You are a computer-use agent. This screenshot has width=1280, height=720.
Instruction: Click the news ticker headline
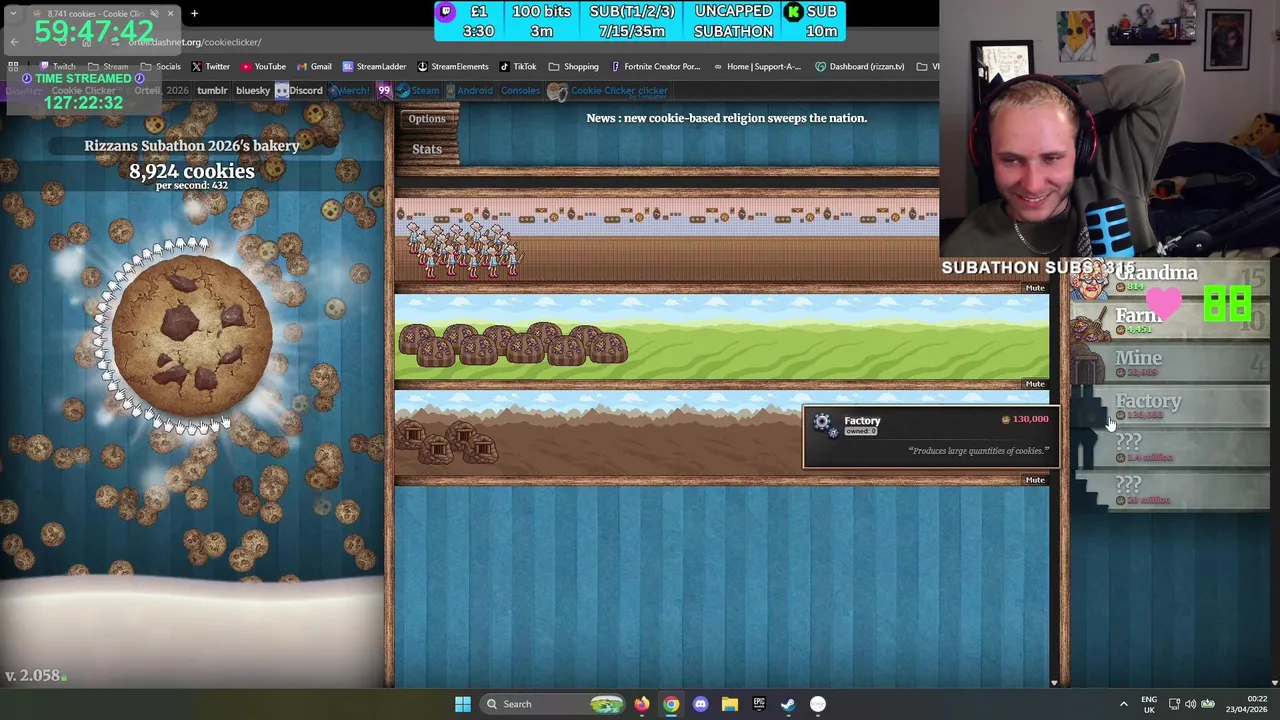click(726, 118)
